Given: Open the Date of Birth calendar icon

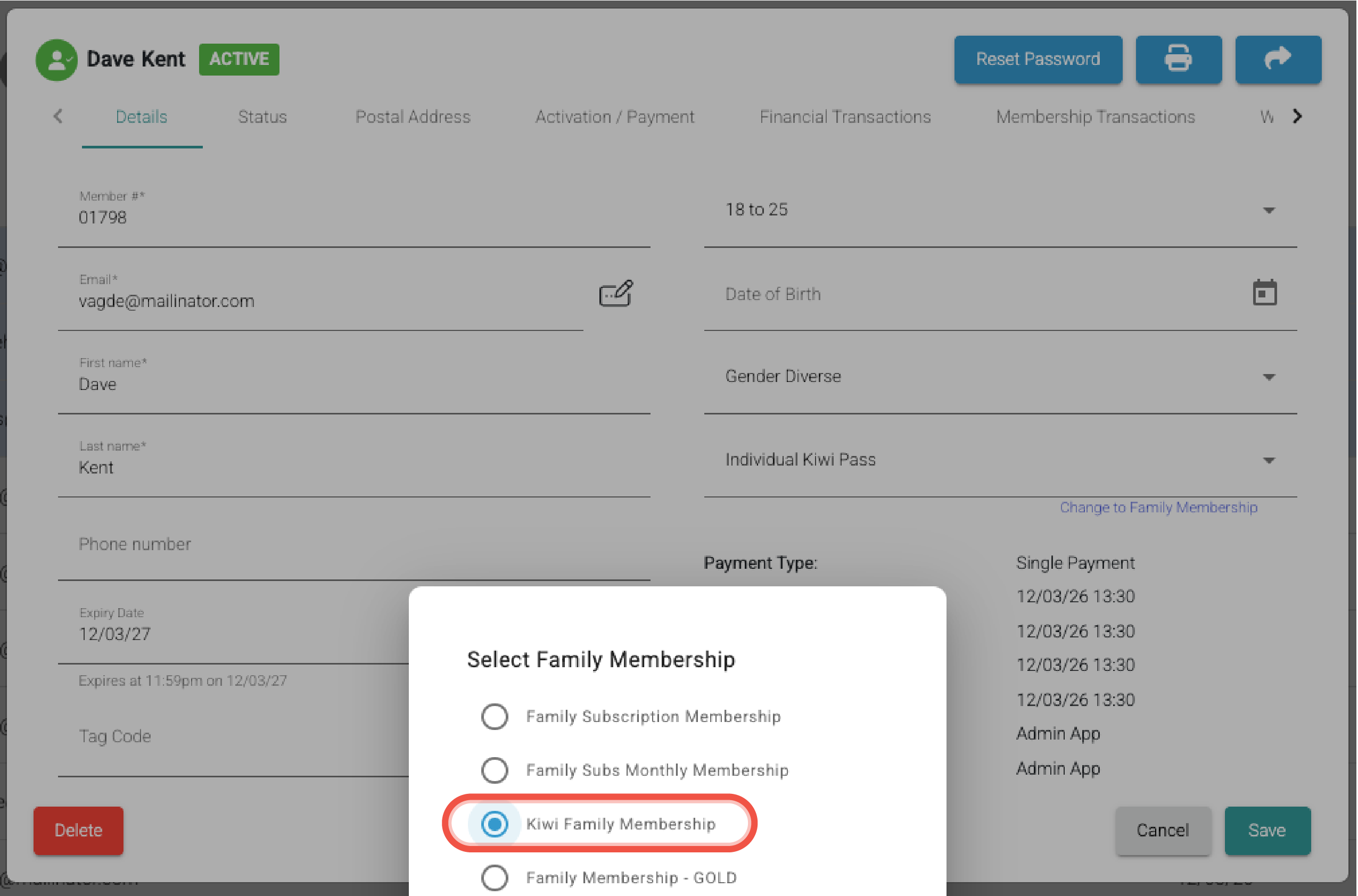Looking at the screenshot, I should click(x=1264, y=293).
